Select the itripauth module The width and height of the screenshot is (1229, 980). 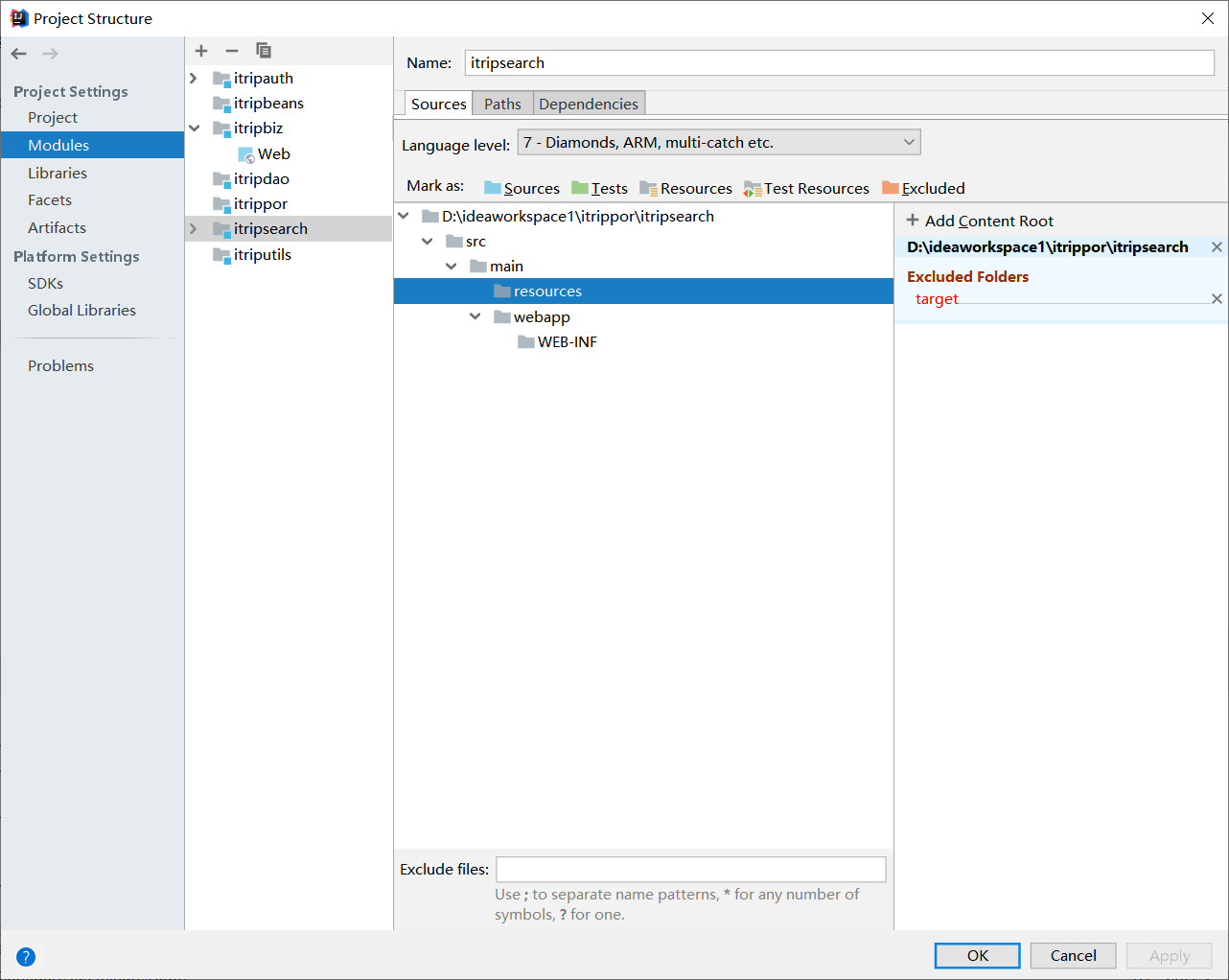264,79
